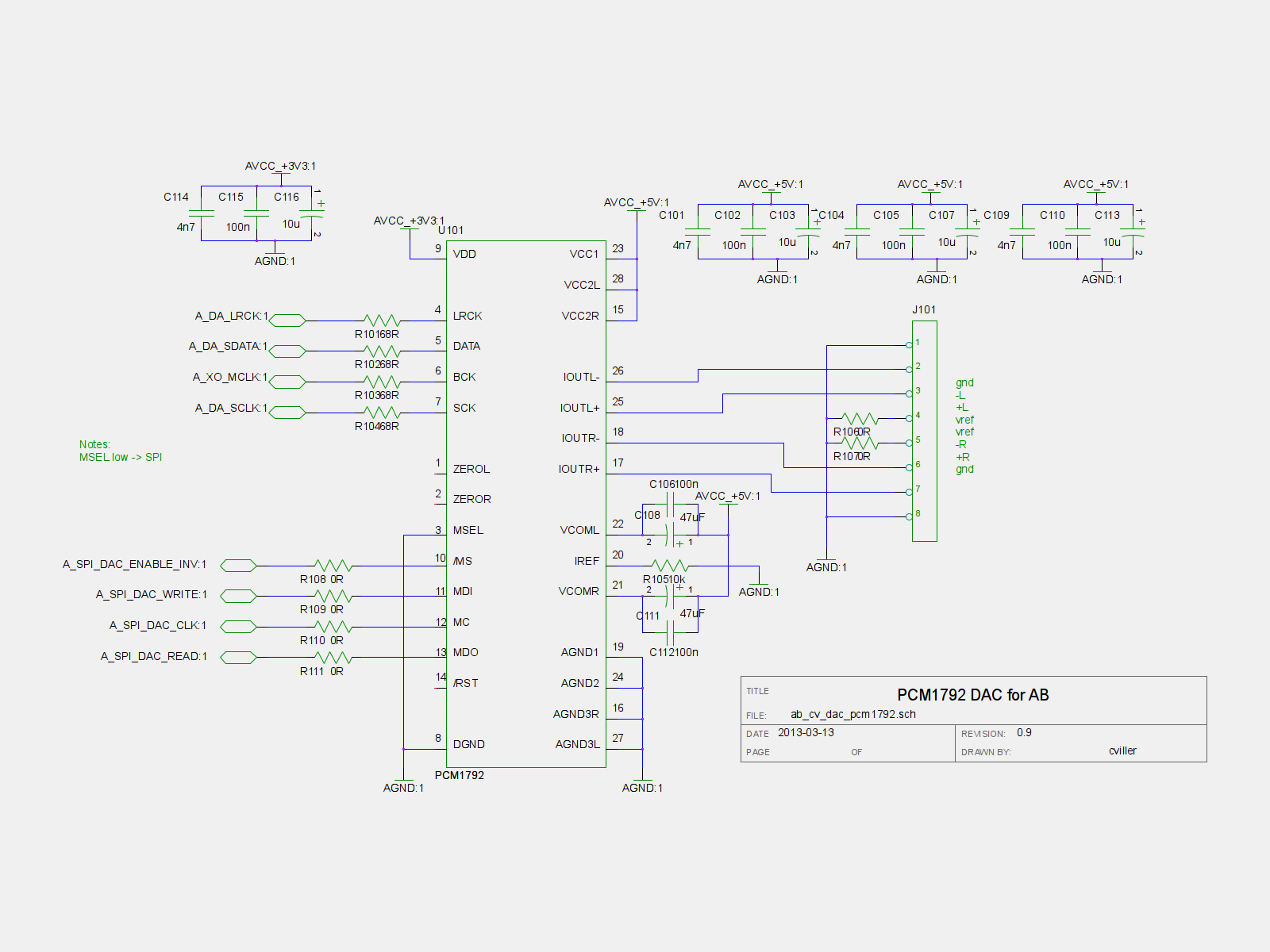Select the AGND:1 label beside resistor R105

pos(759,592)
